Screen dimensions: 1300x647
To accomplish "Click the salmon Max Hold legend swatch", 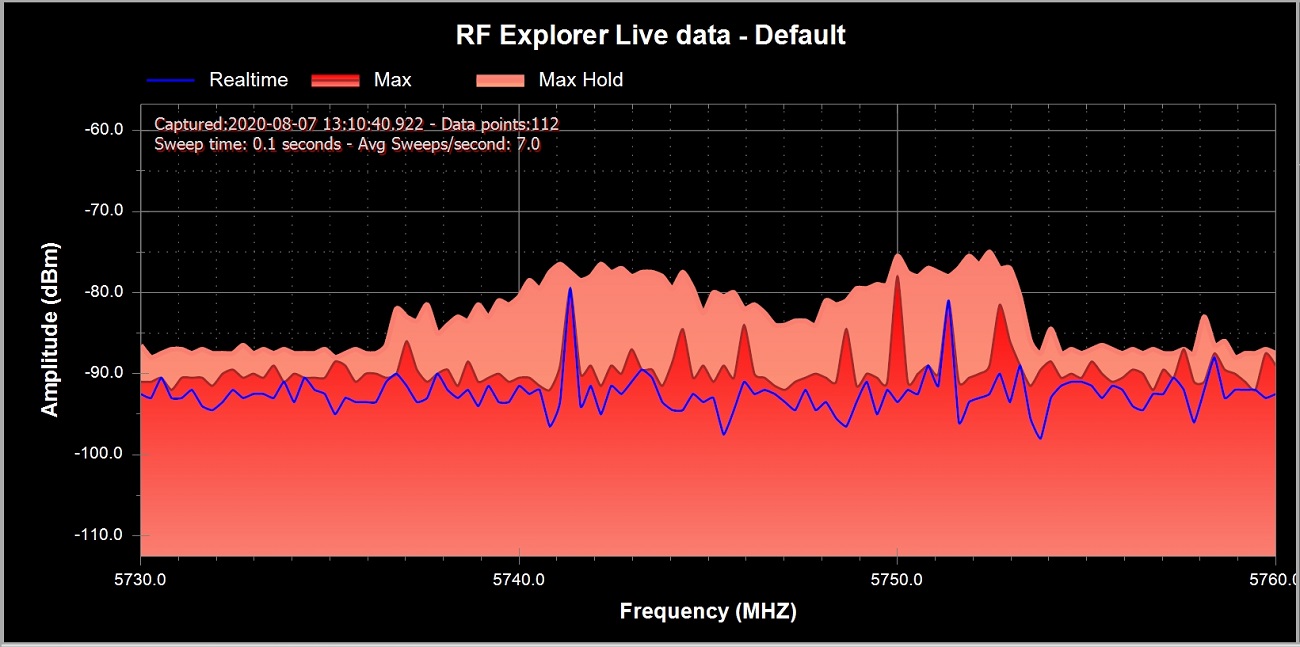I will click(x=500, y=80).
